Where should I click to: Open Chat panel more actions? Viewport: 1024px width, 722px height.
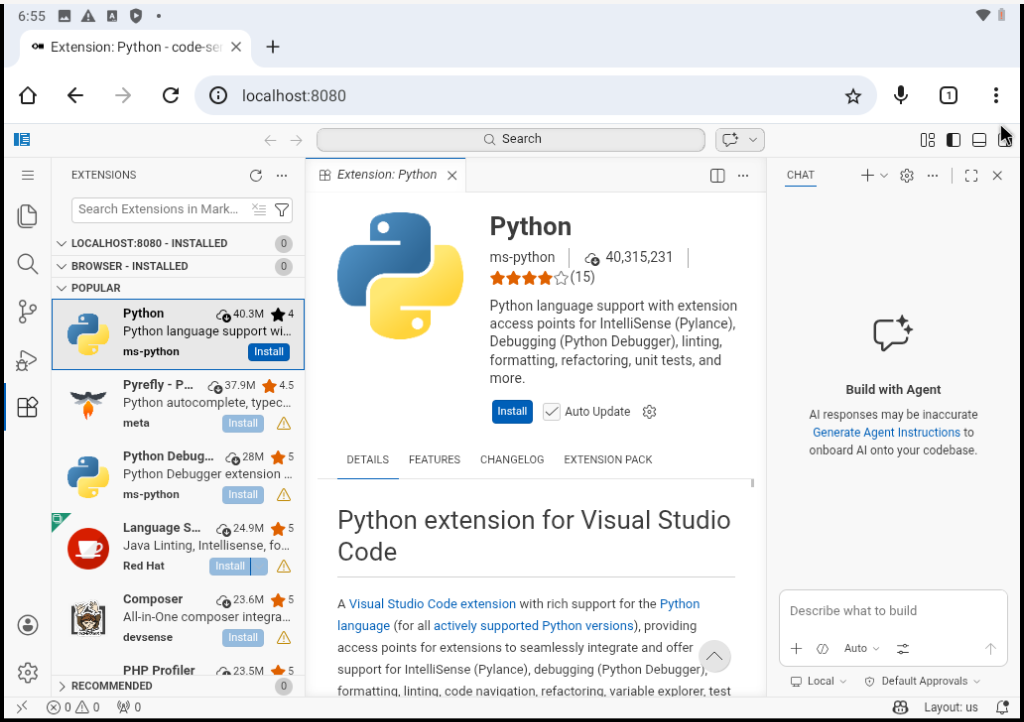point(933,176)
